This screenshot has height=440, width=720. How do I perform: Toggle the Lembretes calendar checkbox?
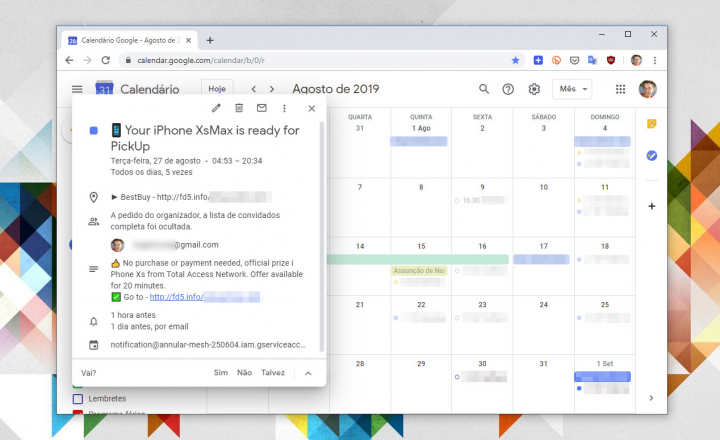point(78,398)
